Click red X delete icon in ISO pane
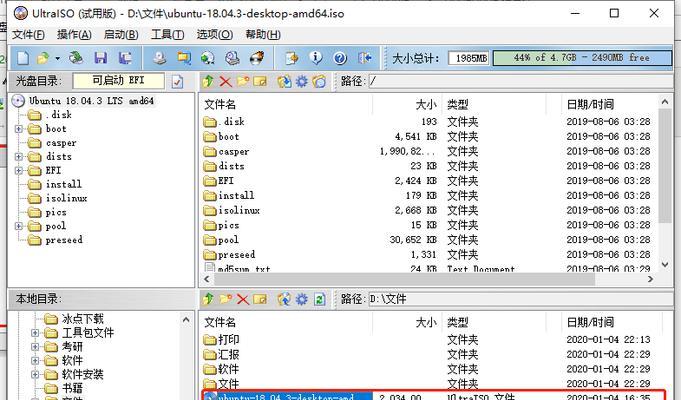The height and width of the screenshot is (400, 681). click(x=225, y=81)
